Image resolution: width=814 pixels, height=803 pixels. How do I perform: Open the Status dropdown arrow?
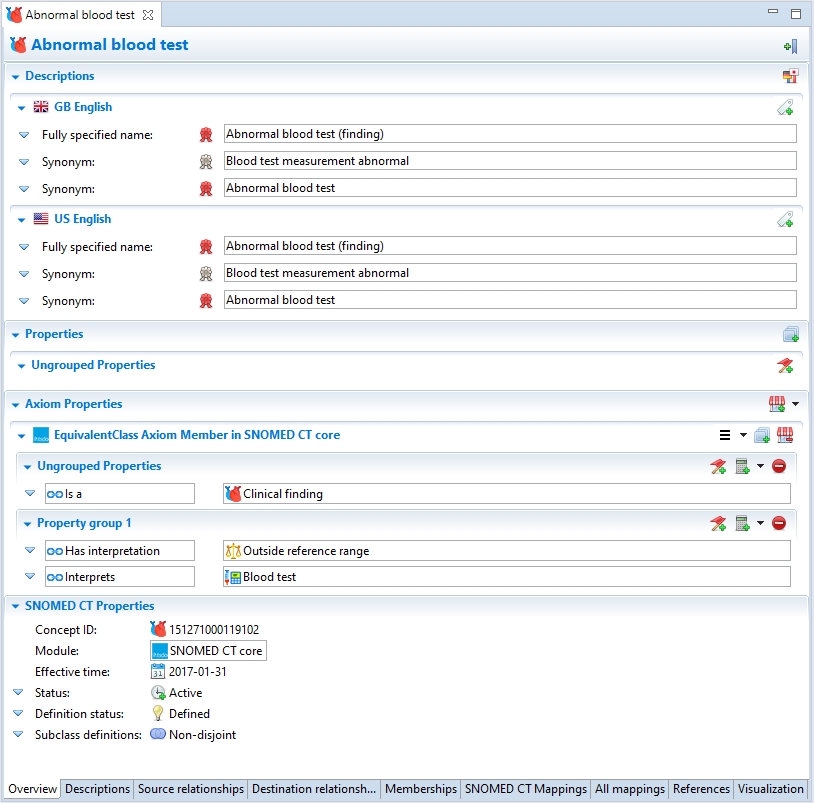pos(18,692)
